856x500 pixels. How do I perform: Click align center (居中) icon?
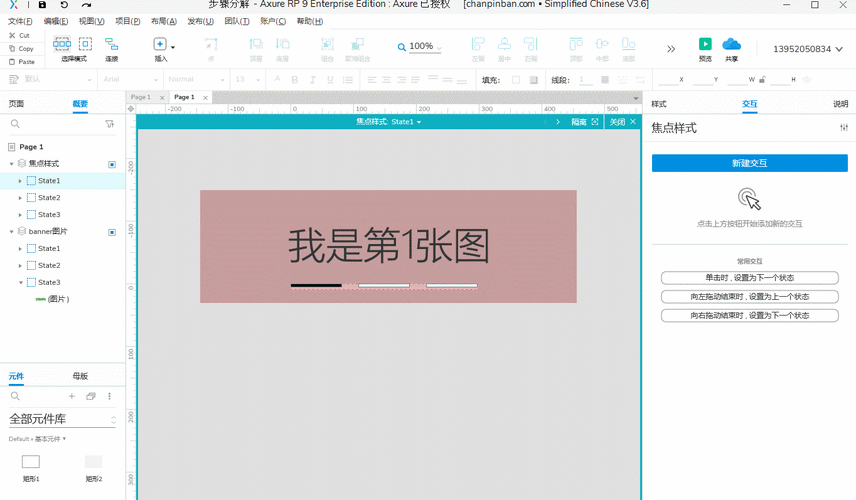(x=504, y=44)
